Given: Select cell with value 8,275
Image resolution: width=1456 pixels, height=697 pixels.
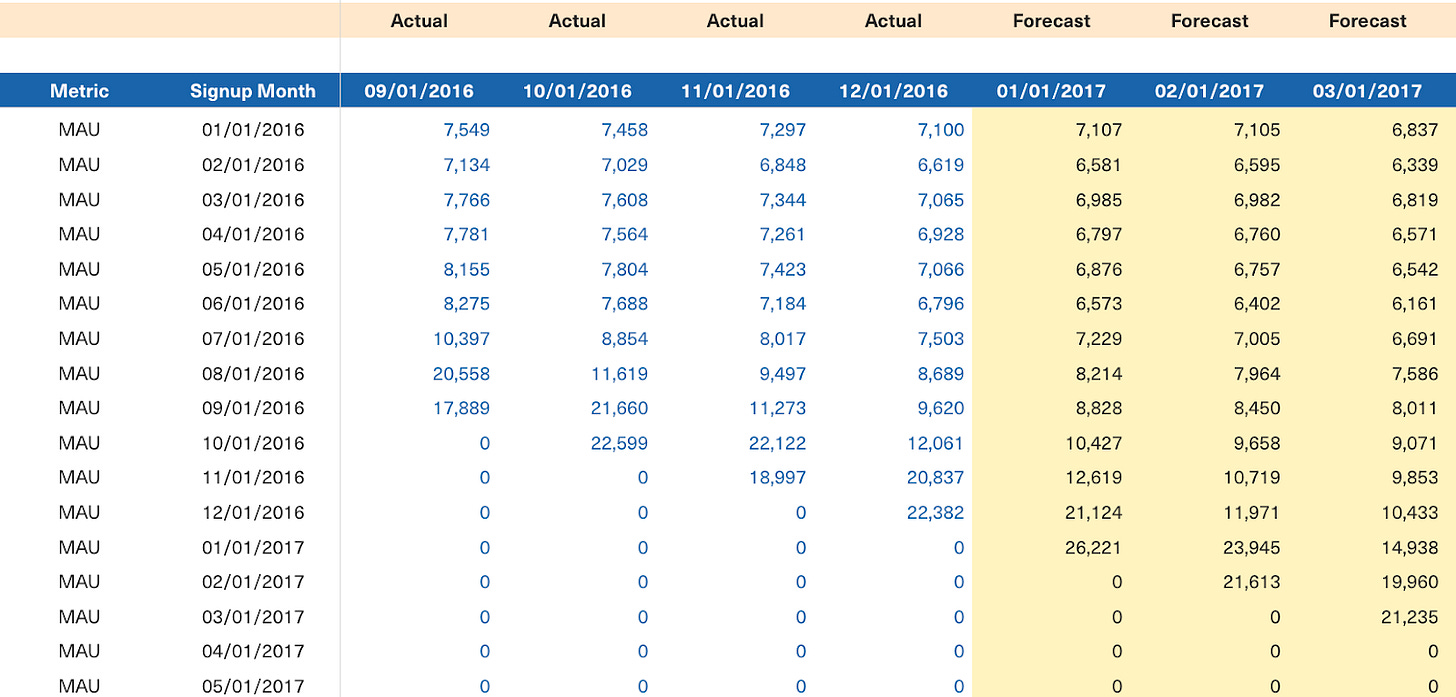Looking at the screenshot, I should pos(466,304).
